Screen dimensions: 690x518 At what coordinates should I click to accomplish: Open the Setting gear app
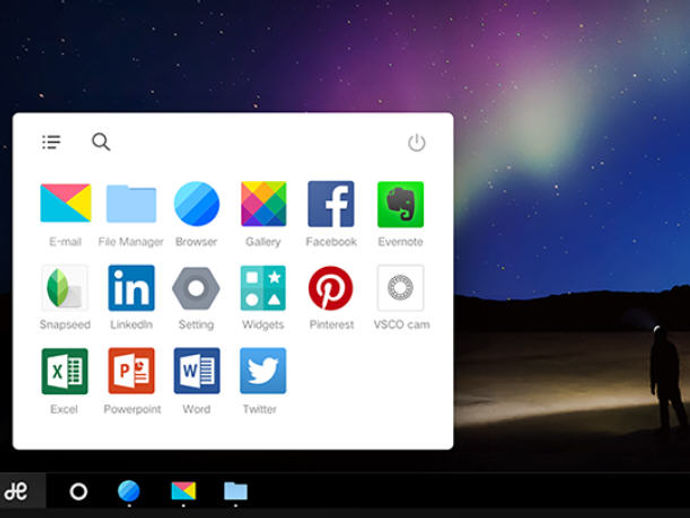coord(196,288)
